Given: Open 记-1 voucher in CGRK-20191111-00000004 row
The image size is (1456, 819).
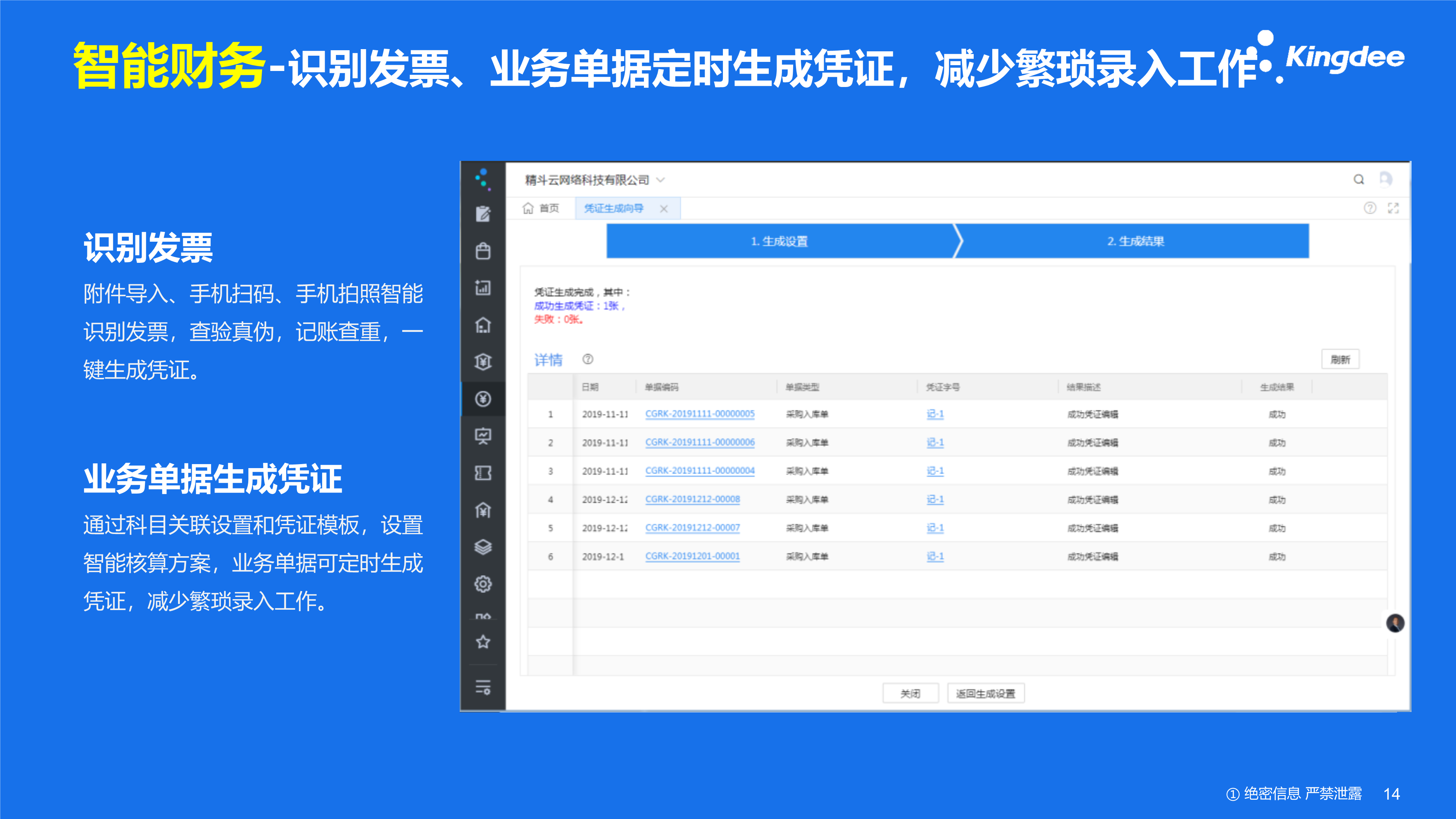Looking at the screenshot, I should (935, 471).
